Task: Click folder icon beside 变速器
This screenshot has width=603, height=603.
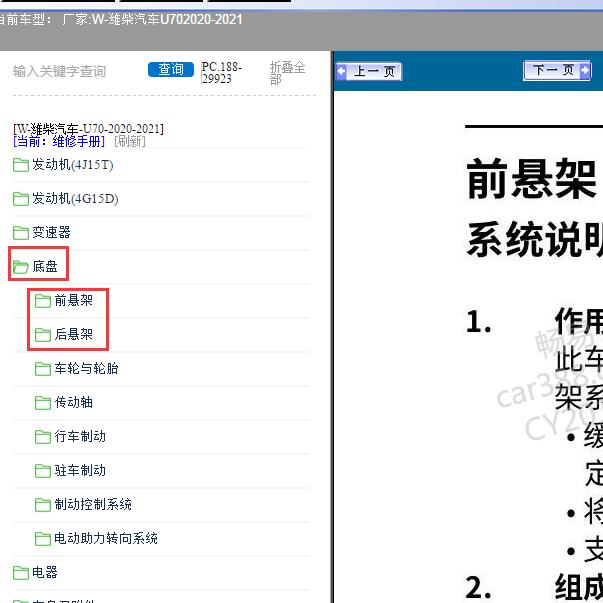Action: tap(21, 233)
